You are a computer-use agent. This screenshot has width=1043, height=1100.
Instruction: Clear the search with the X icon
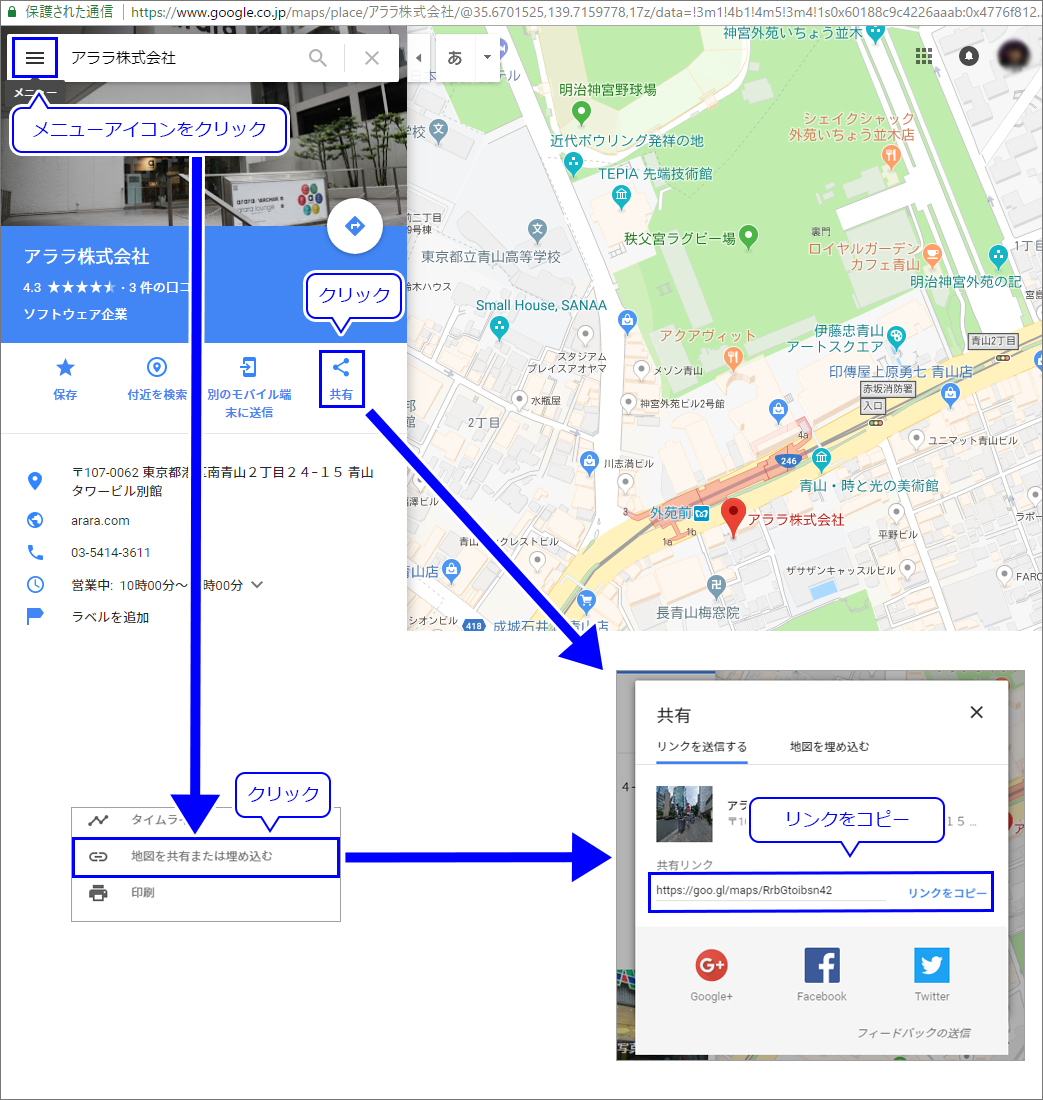pos(372,58)
